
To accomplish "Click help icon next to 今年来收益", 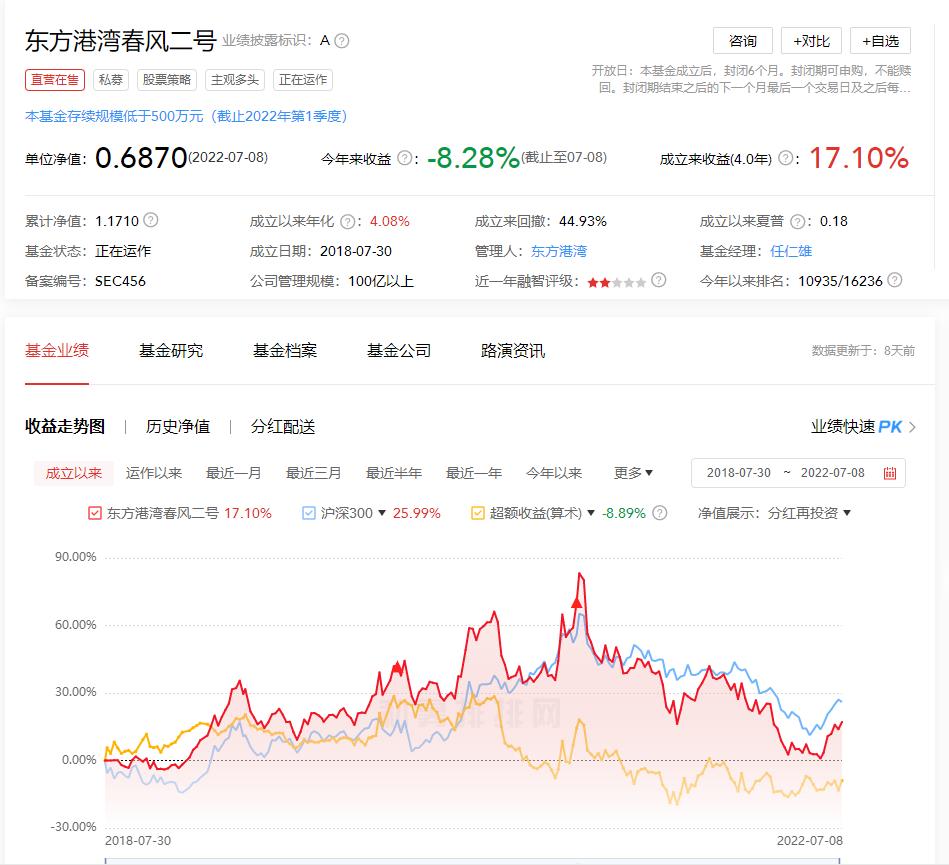I will pos(404,159).
